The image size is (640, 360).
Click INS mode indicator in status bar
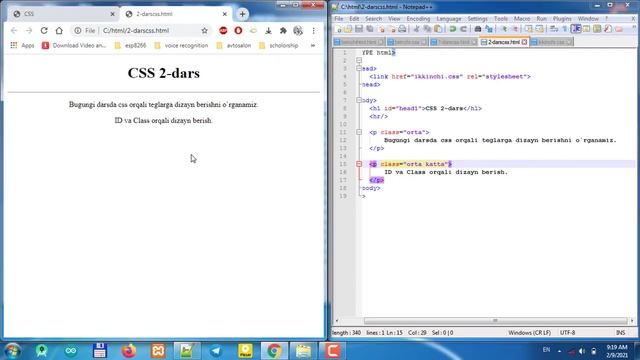(x=620, y=333)
